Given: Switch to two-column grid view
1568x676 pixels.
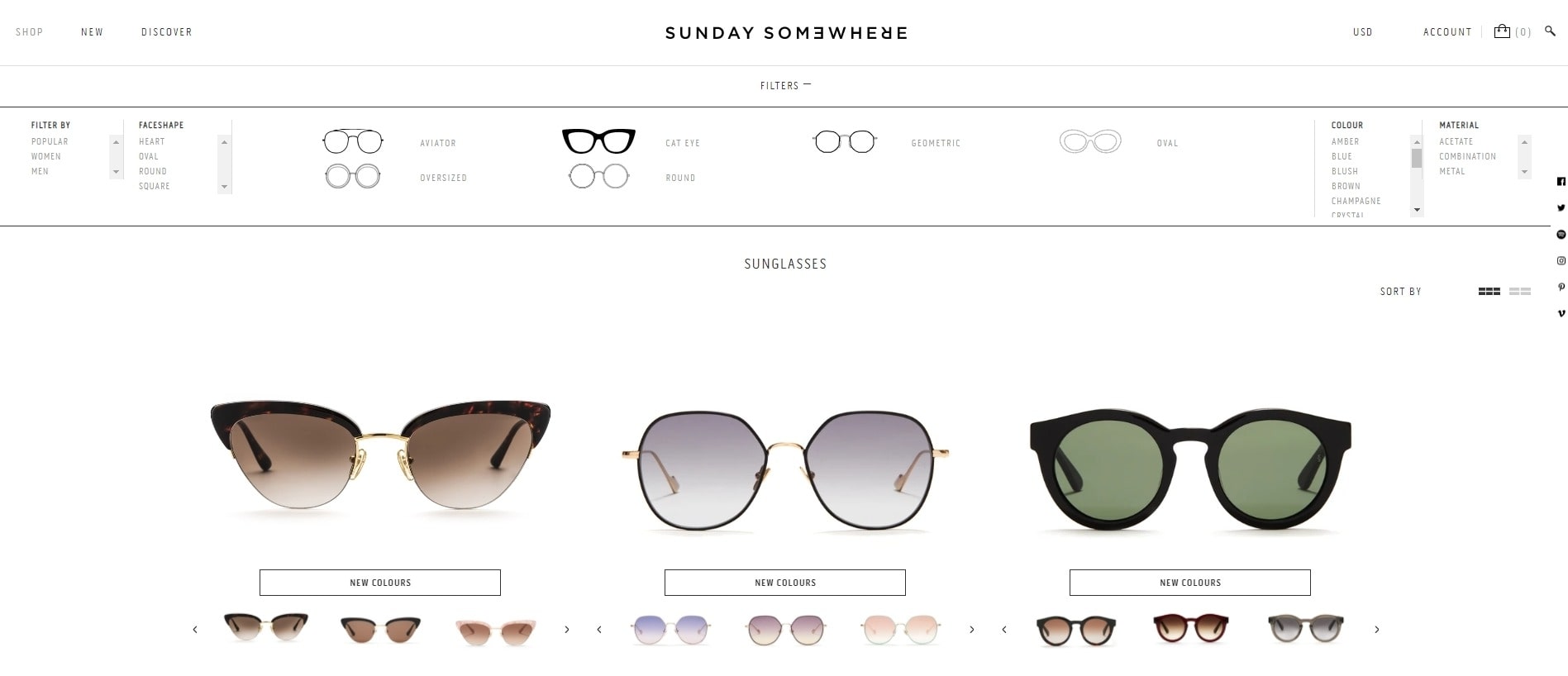Looking at the screenshot, I should click(x=1519, y=292).
